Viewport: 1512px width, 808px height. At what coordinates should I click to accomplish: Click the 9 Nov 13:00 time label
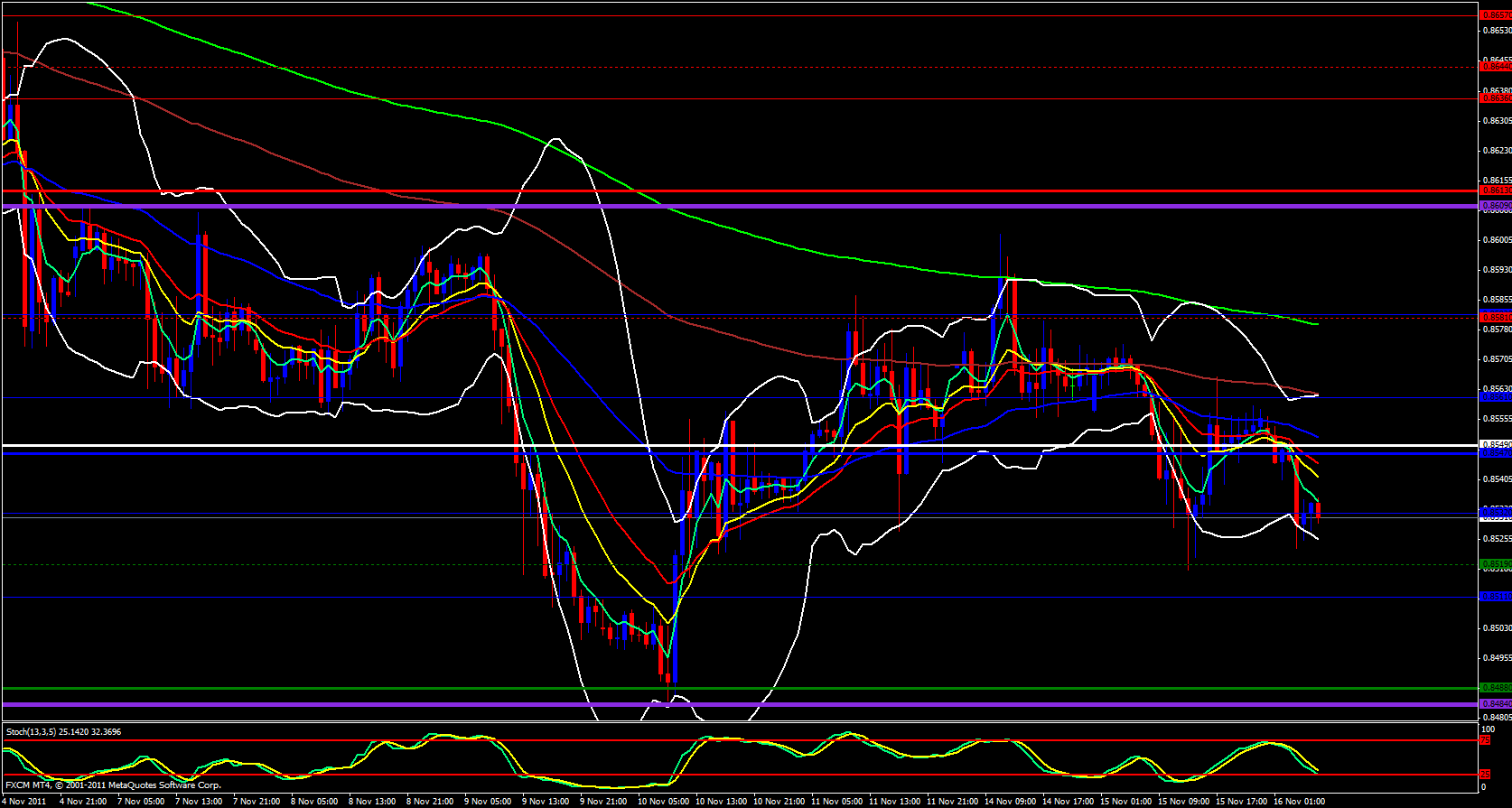[x=547, y=802]
